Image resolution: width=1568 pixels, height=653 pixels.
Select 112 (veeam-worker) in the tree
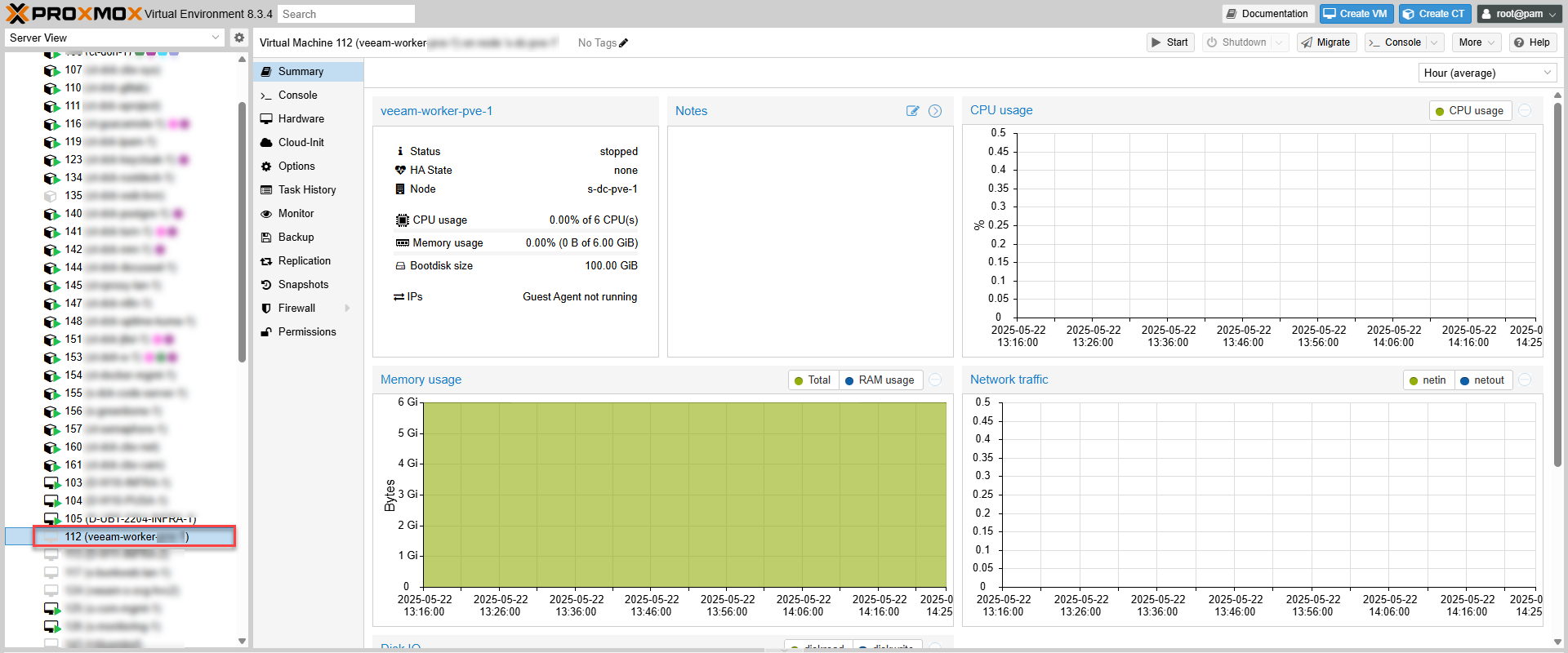[x=134, y=537]
